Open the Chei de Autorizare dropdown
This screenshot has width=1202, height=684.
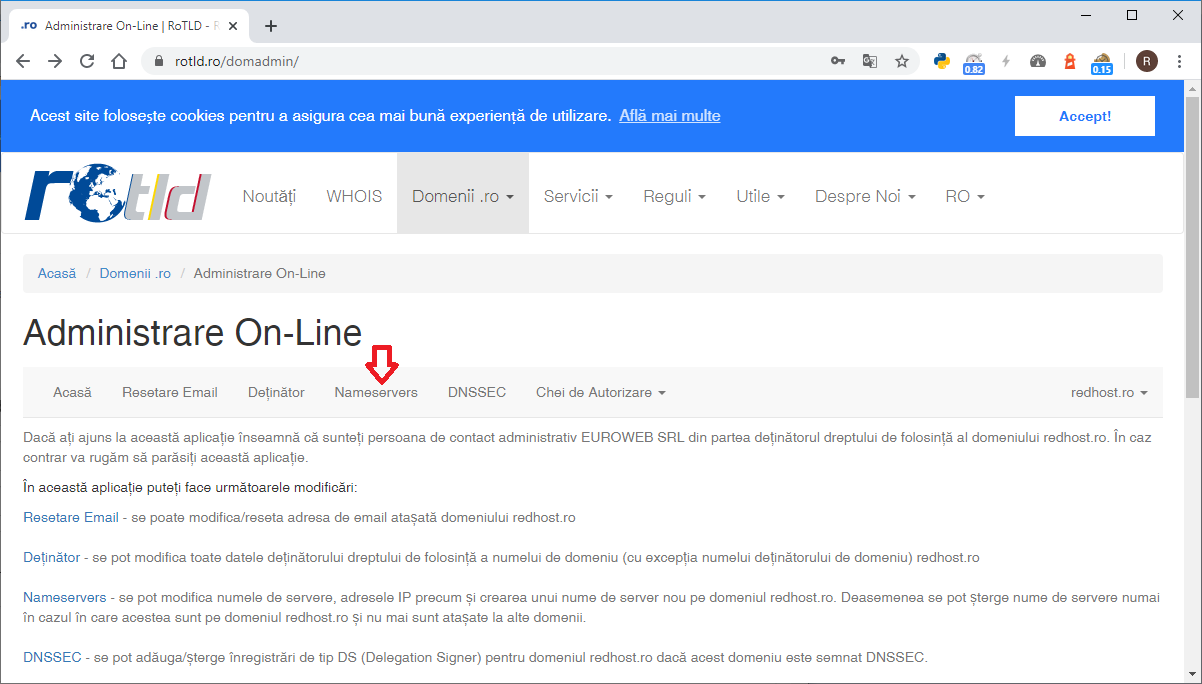pos(600,392)
